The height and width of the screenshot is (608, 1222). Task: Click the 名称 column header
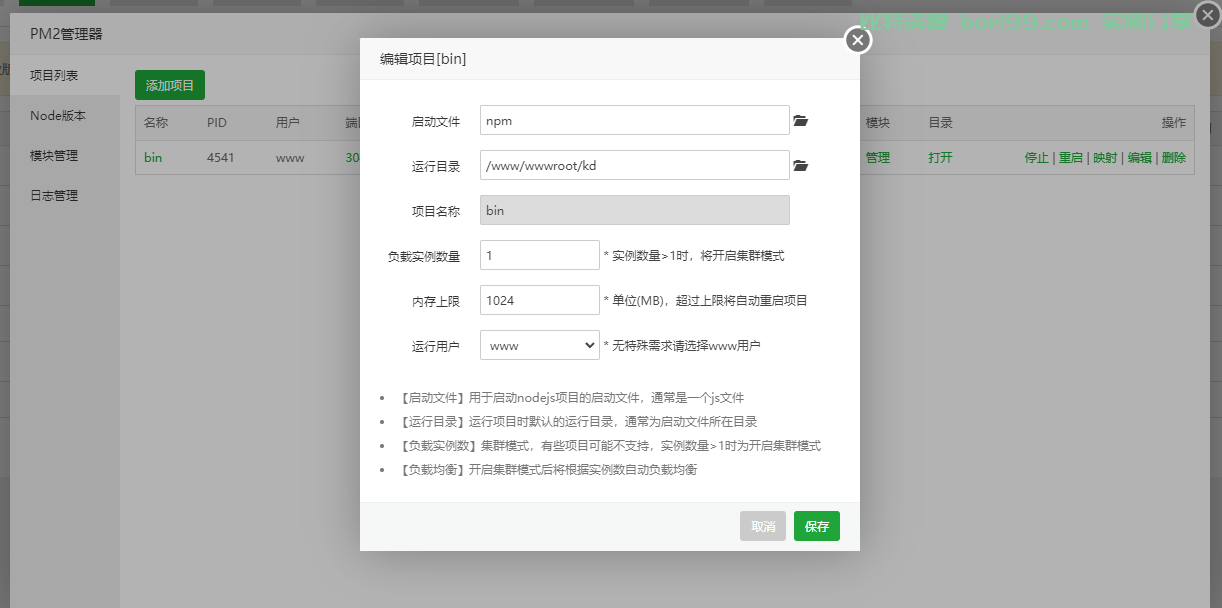click(x=156, y=123)
